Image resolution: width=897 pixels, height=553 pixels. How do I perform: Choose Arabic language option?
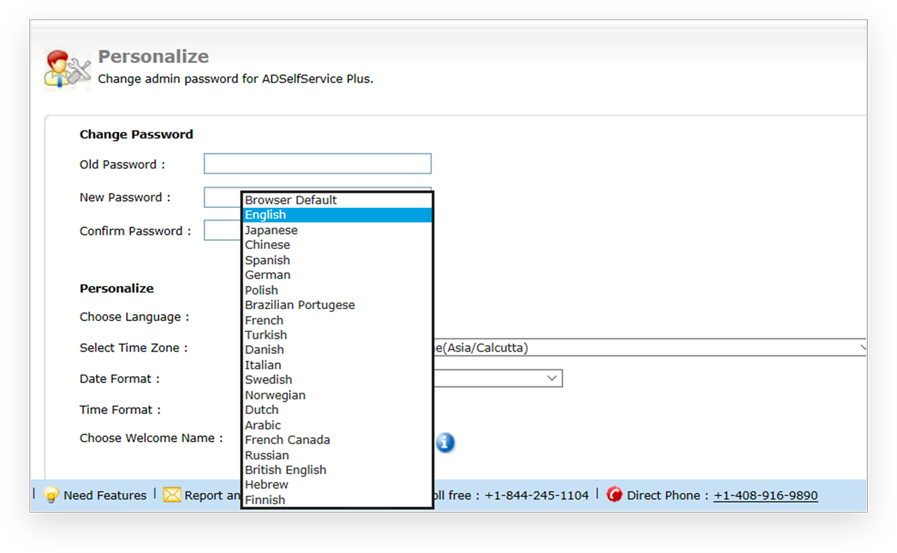coord(337,425)
